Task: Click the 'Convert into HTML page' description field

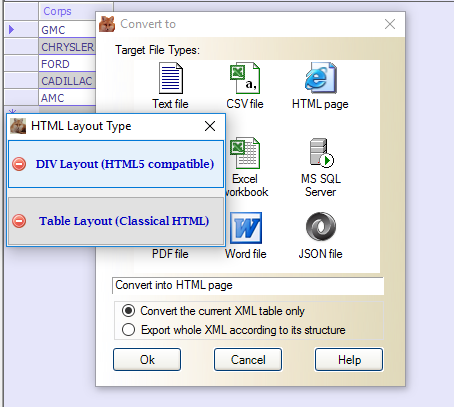Action: [x=248, y=286]
